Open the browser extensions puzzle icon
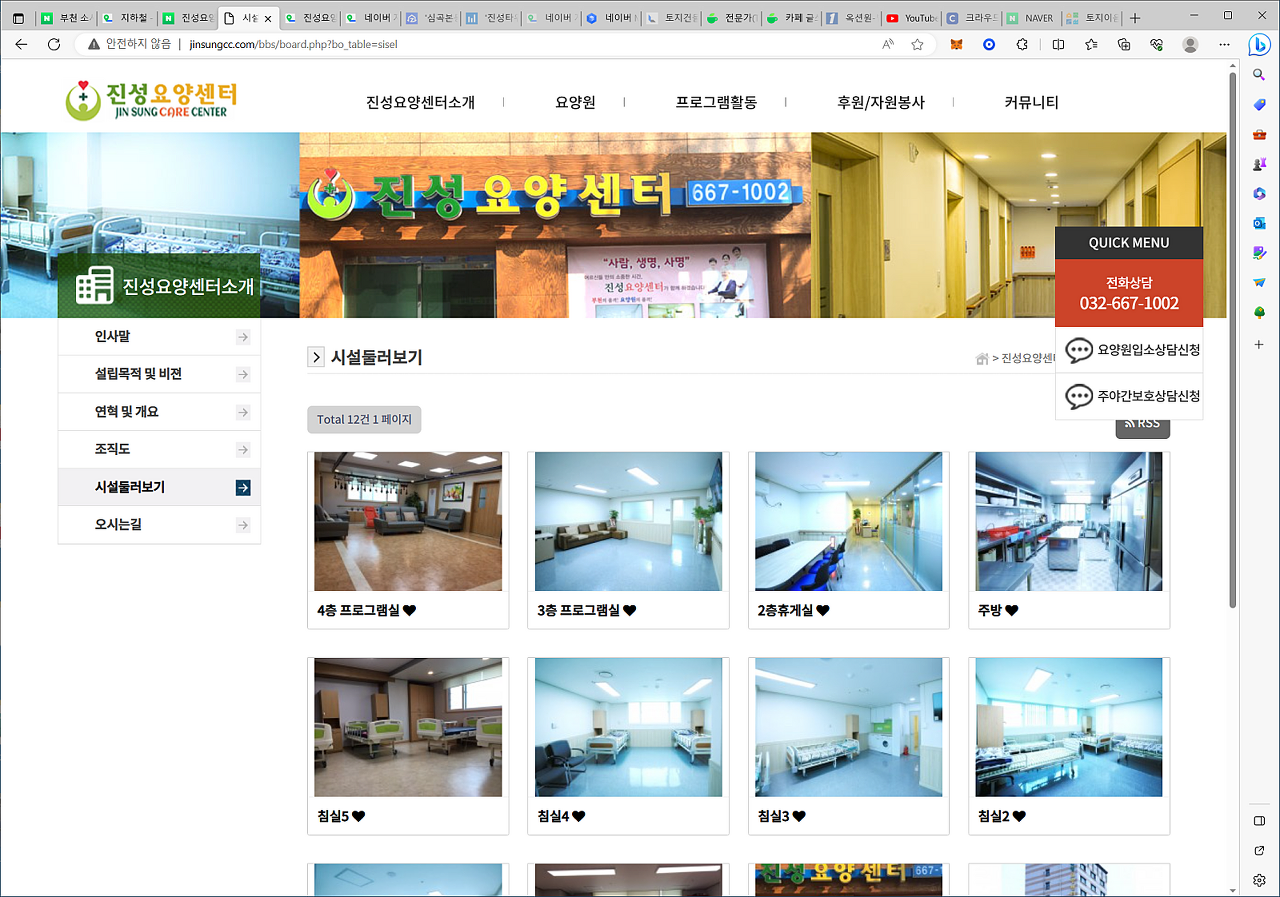 (1022, 45)
